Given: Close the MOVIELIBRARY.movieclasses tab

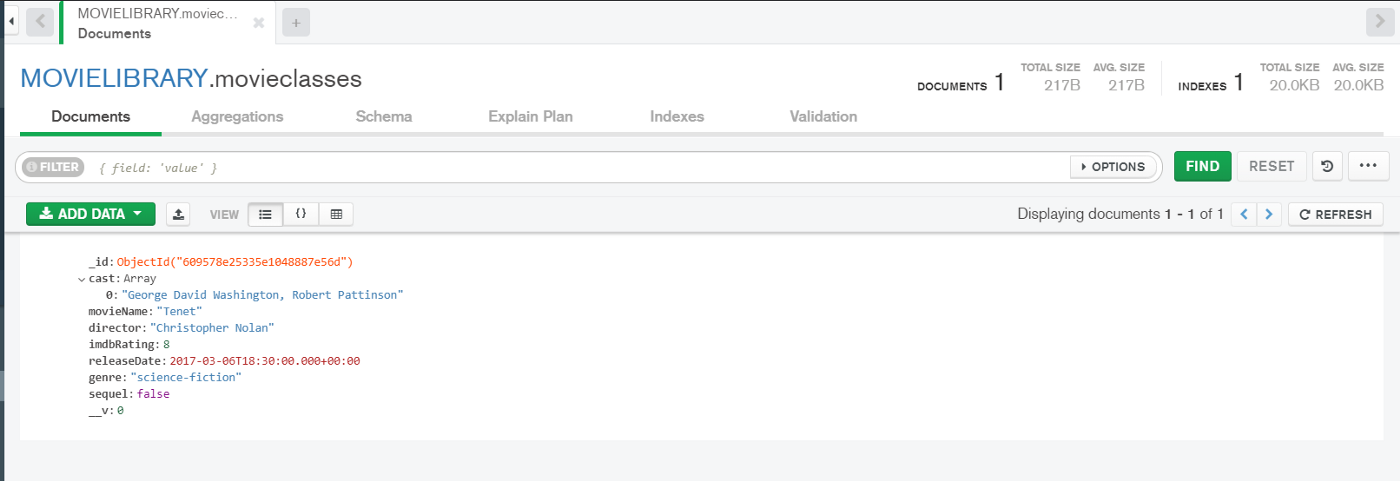Looking at the screenshot, I should click(259, 23).
